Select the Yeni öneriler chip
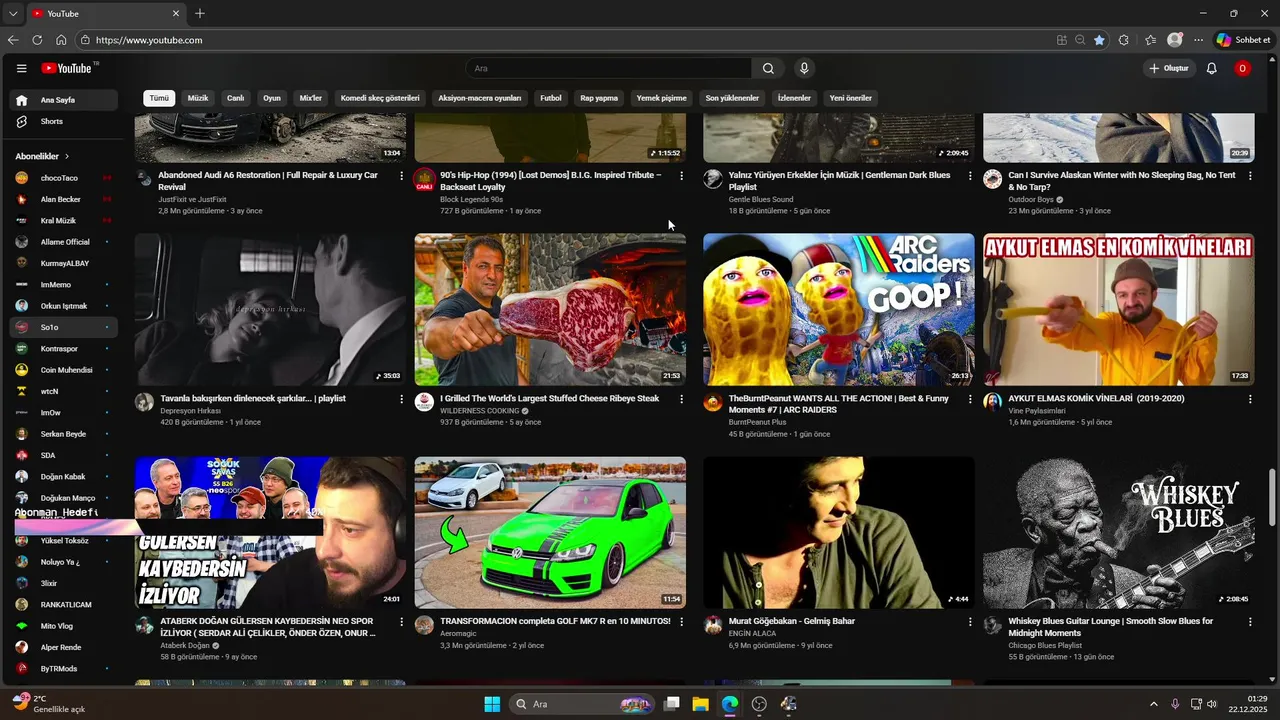This screenshot has width=1280, height=720. tap(851, 98)
